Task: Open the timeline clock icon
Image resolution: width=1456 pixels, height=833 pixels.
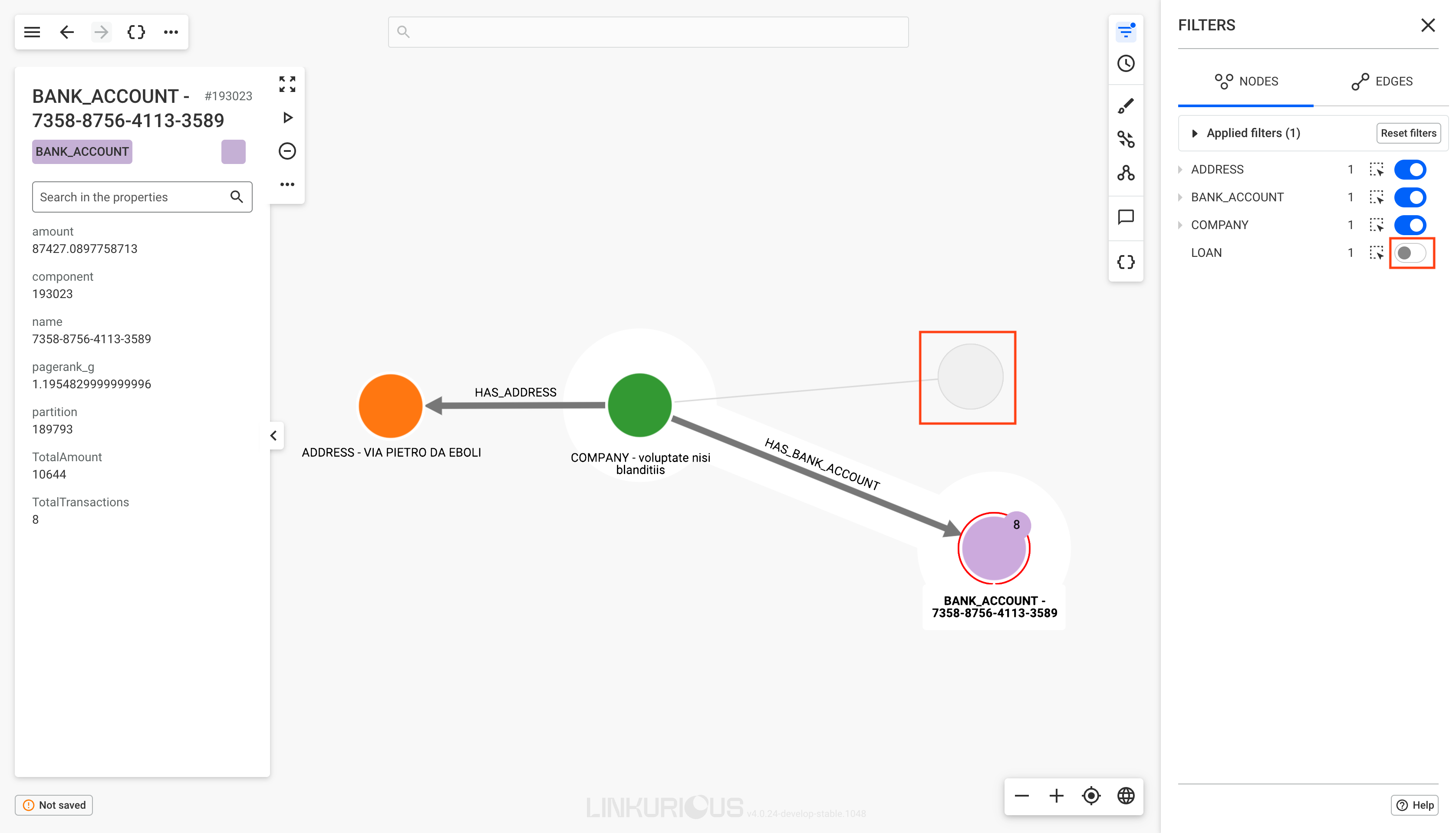Action: (1125, 63)
